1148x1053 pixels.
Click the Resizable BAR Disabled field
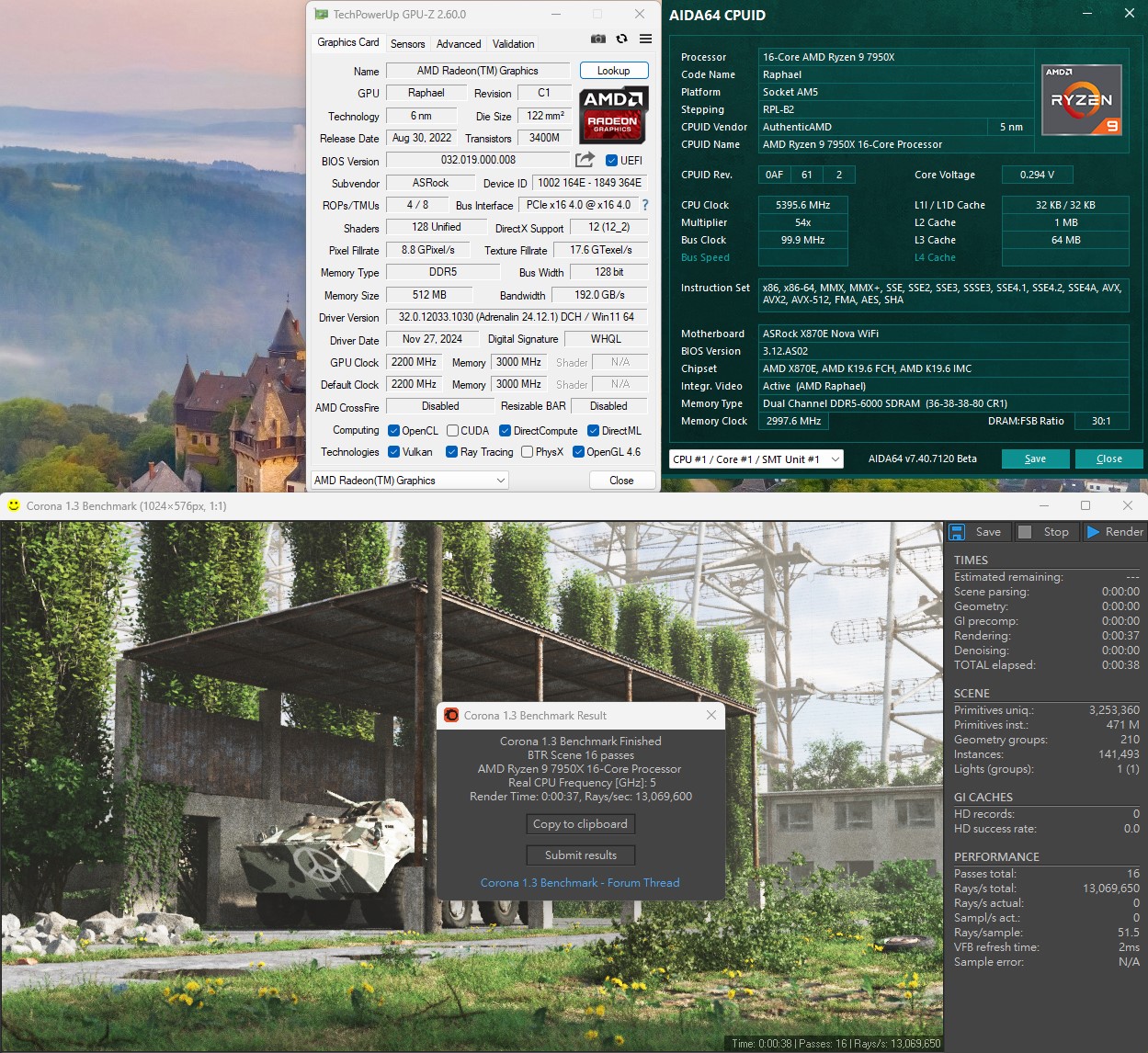point(608,406)
